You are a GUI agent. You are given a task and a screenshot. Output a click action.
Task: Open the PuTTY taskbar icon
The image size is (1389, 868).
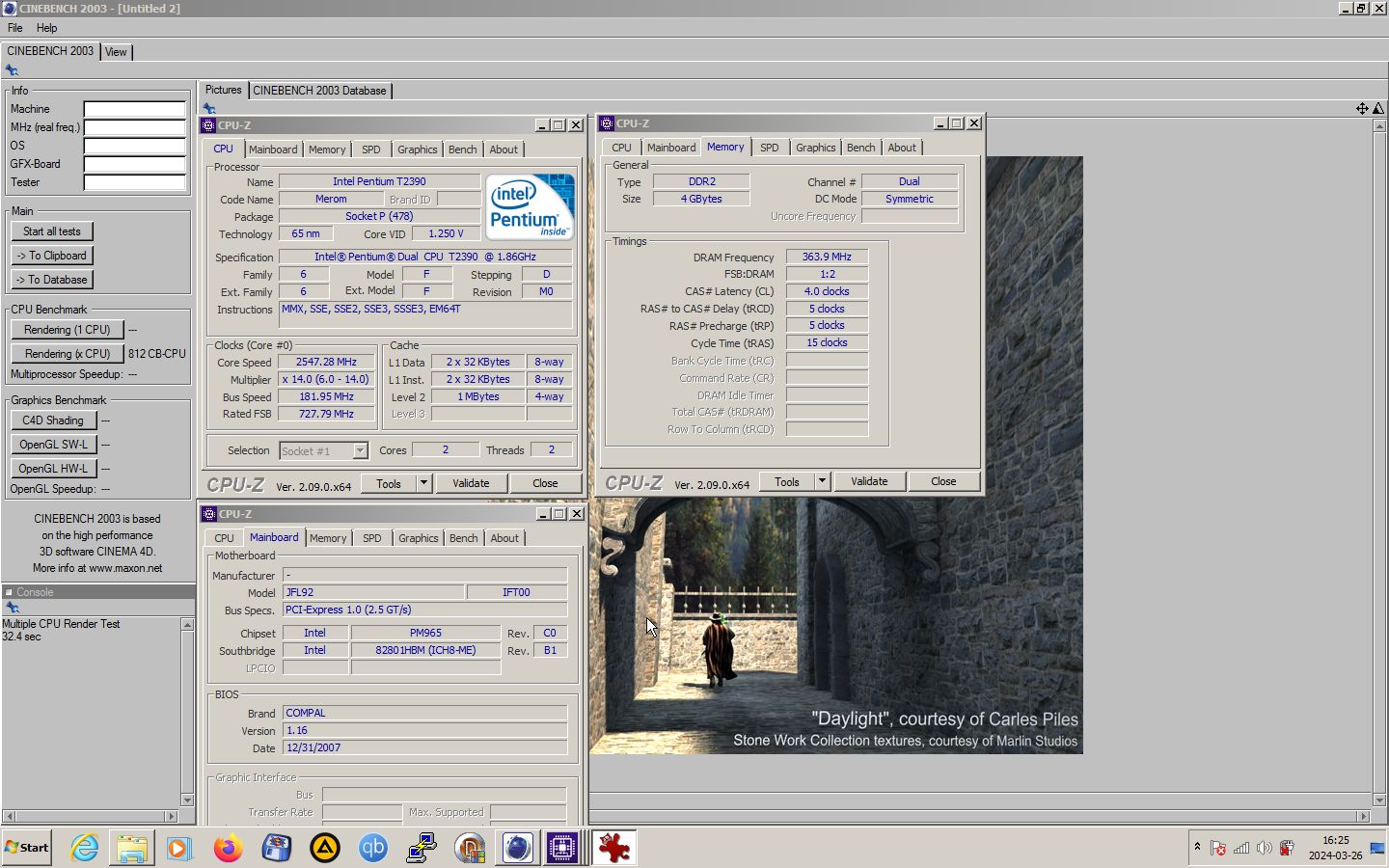click(422, 848)
